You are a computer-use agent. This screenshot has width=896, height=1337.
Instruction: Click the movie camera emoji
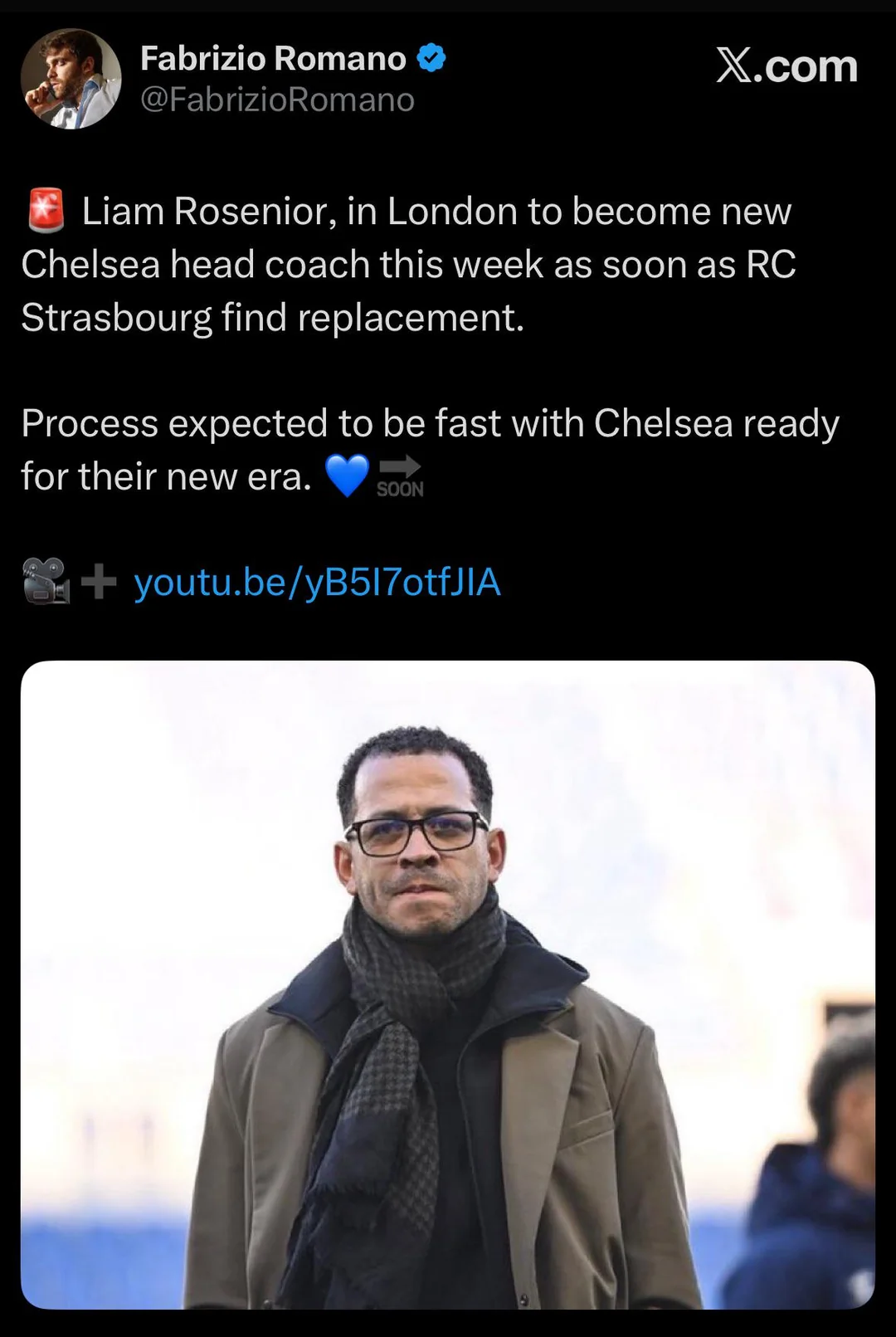[x=46, y=581]
